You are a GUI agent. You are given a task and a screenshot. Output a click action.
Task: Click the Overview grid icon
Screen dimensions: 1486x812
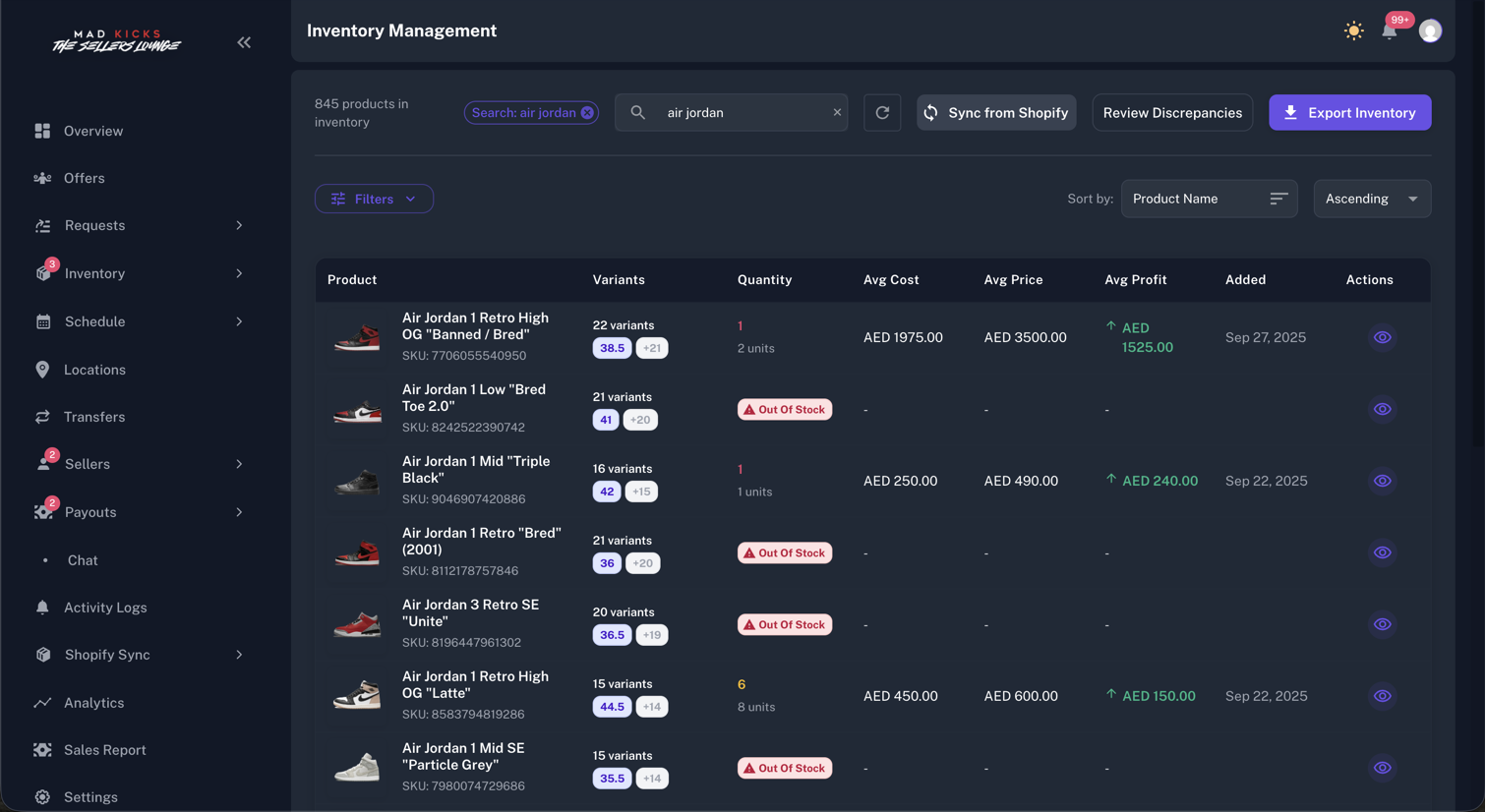coord(42,131)
